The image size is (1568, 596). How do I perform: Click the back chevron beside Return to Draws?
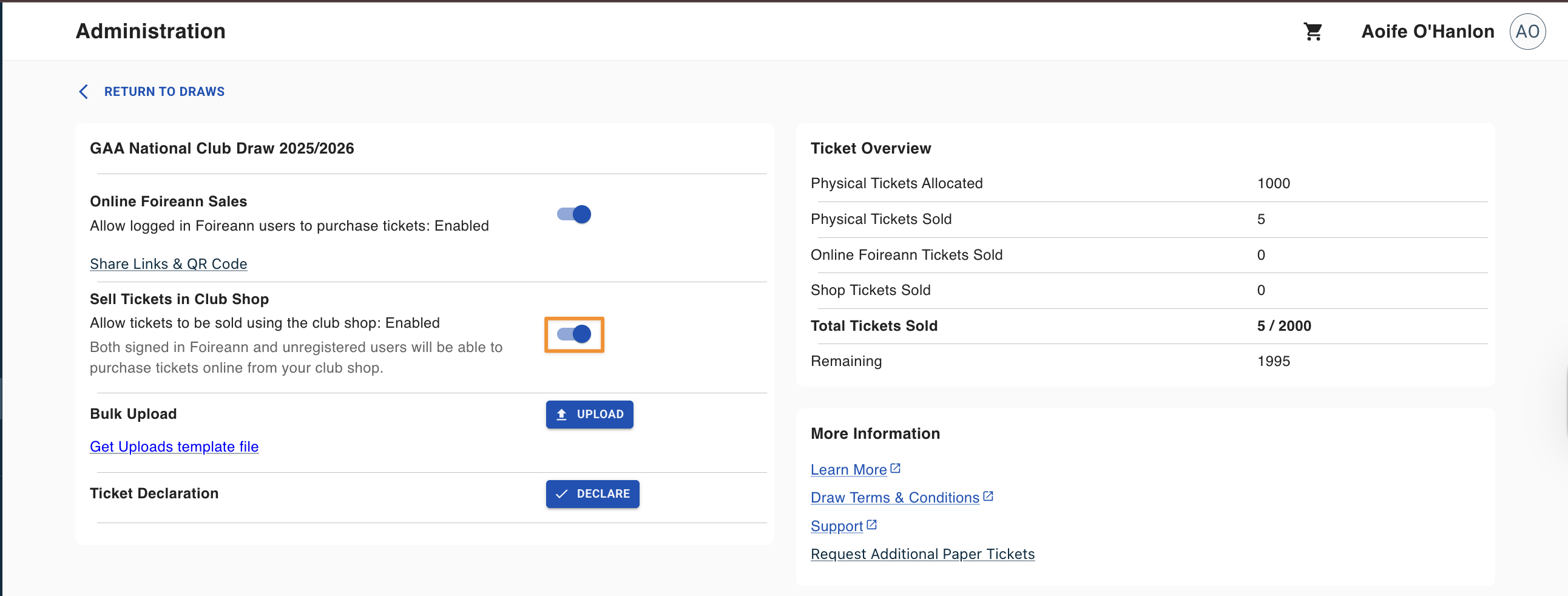pyautogui.click(x=84, y=91)
